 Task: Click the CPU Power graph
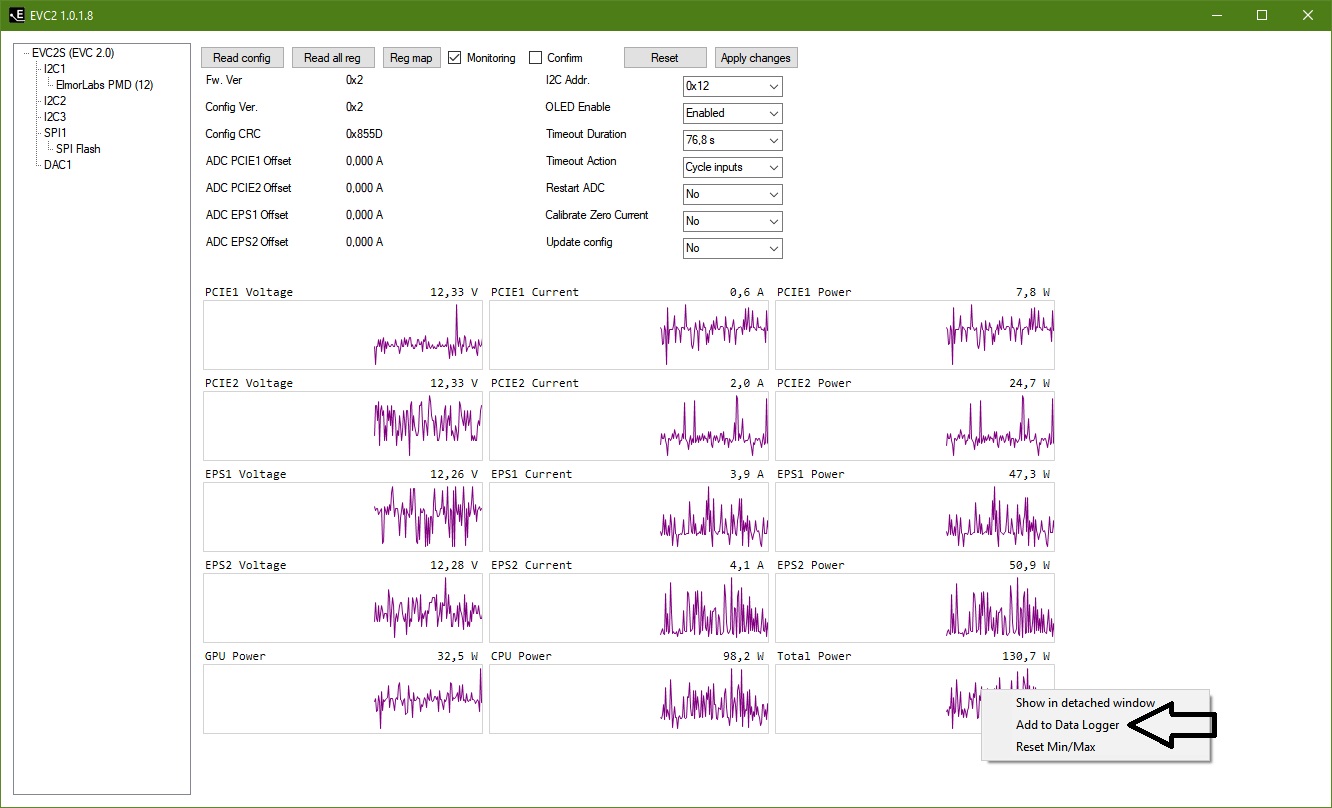click(x=629, y=700)
